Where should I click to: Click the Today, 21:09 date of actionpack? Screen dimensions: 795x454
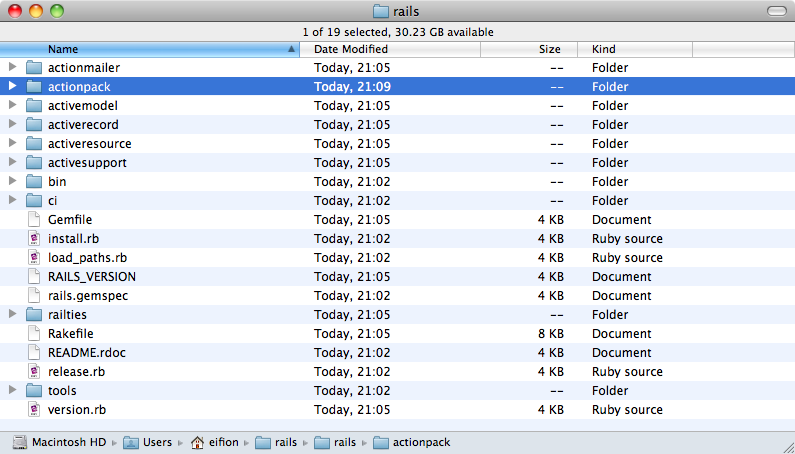click(352, 87)
